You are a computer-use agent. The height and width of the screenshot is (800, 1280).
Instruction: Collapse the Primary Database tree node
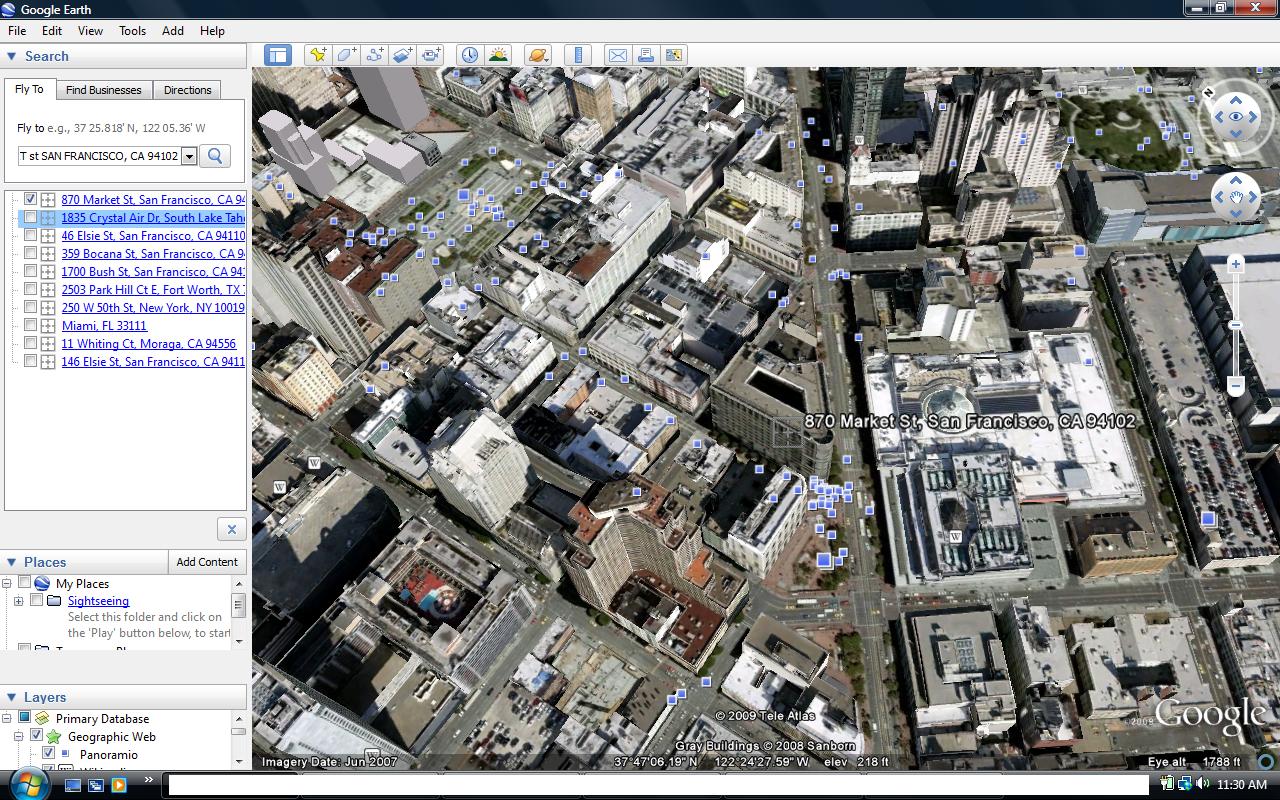click(7, 718)
